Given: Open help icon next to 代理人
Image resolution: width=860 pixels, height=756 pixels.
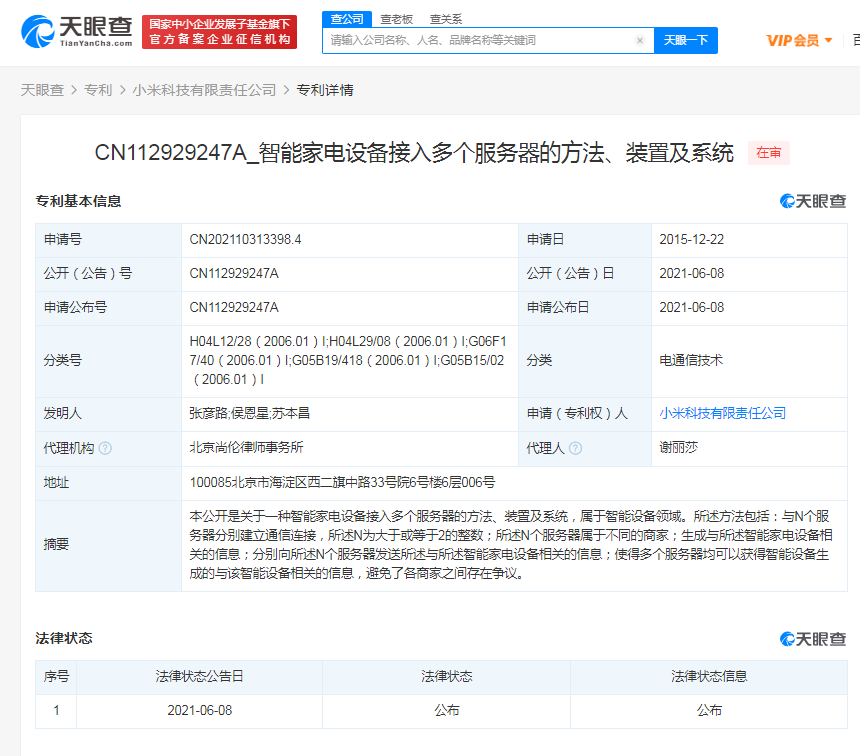Looking at the screenshot, I should click(575, 448).
